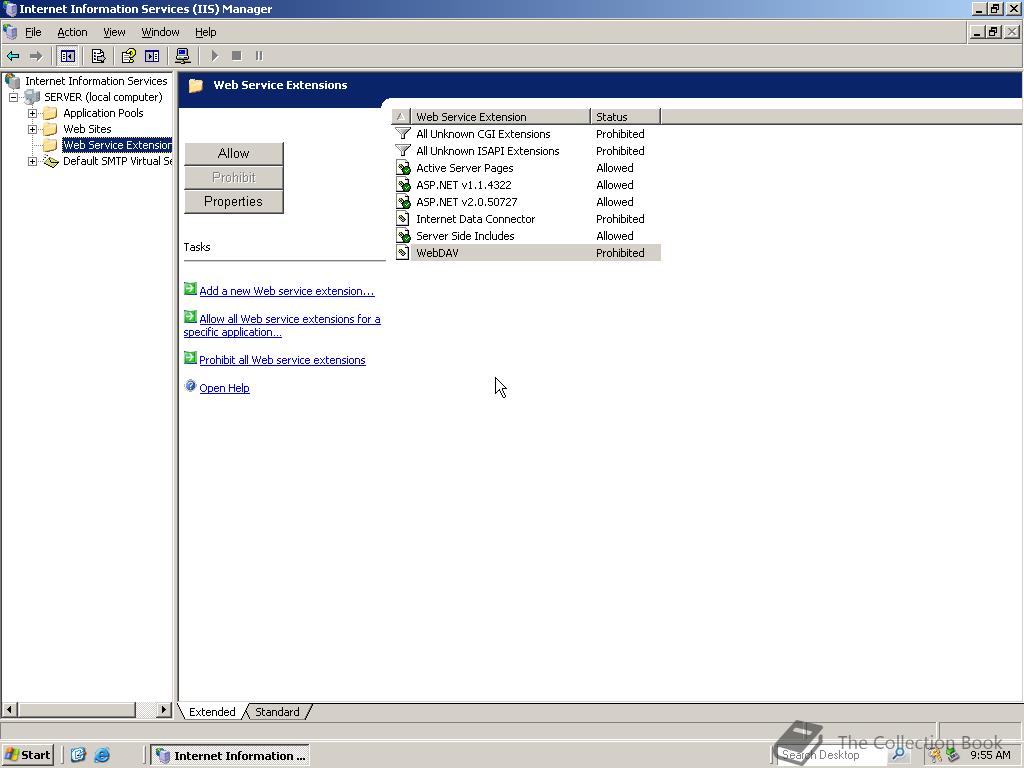Toggle the Show/Hide Console Tree button

(67, 56)
